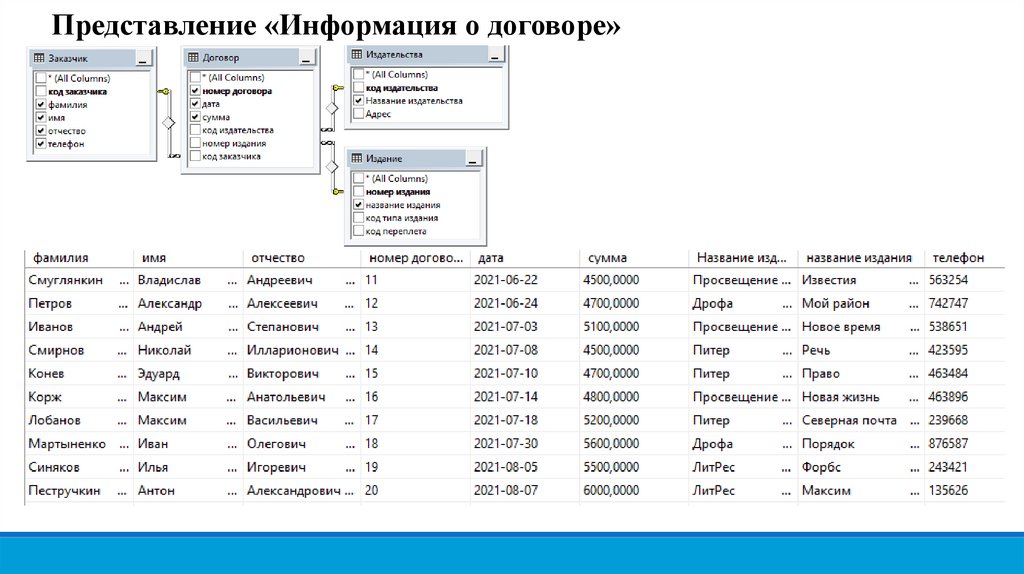Open ellipsis button in Смуглянкин cell
This screenshot has height=574, width=1024.
[x=124, y=281]
